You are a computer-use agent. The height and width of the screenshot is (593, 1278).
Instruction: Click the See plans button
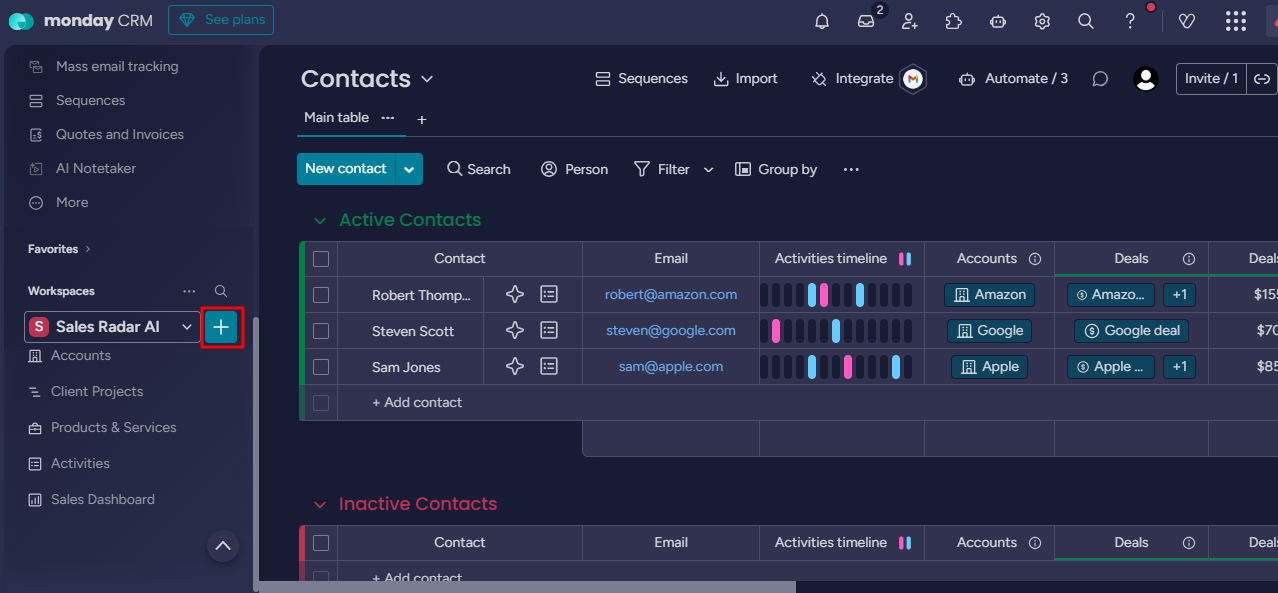click(x=221, y=20)
